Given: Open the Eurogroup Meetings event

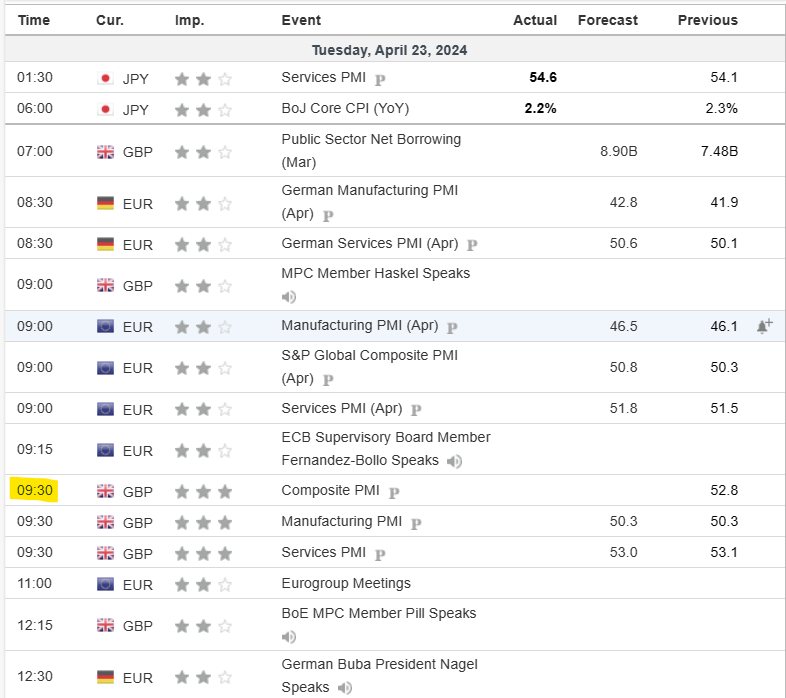Looking at the screenshot, I should coord(346,583).
